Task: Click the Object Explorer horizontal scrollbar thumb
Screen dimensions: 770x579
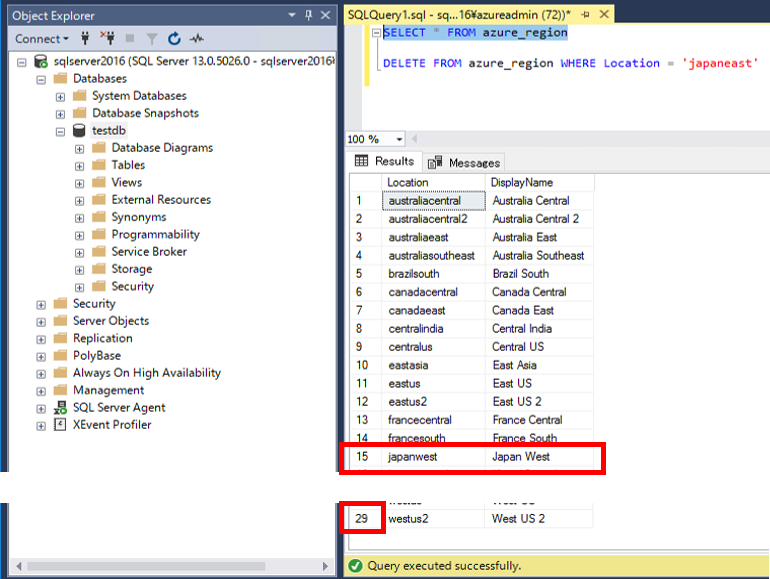Action: coord(146,566)
